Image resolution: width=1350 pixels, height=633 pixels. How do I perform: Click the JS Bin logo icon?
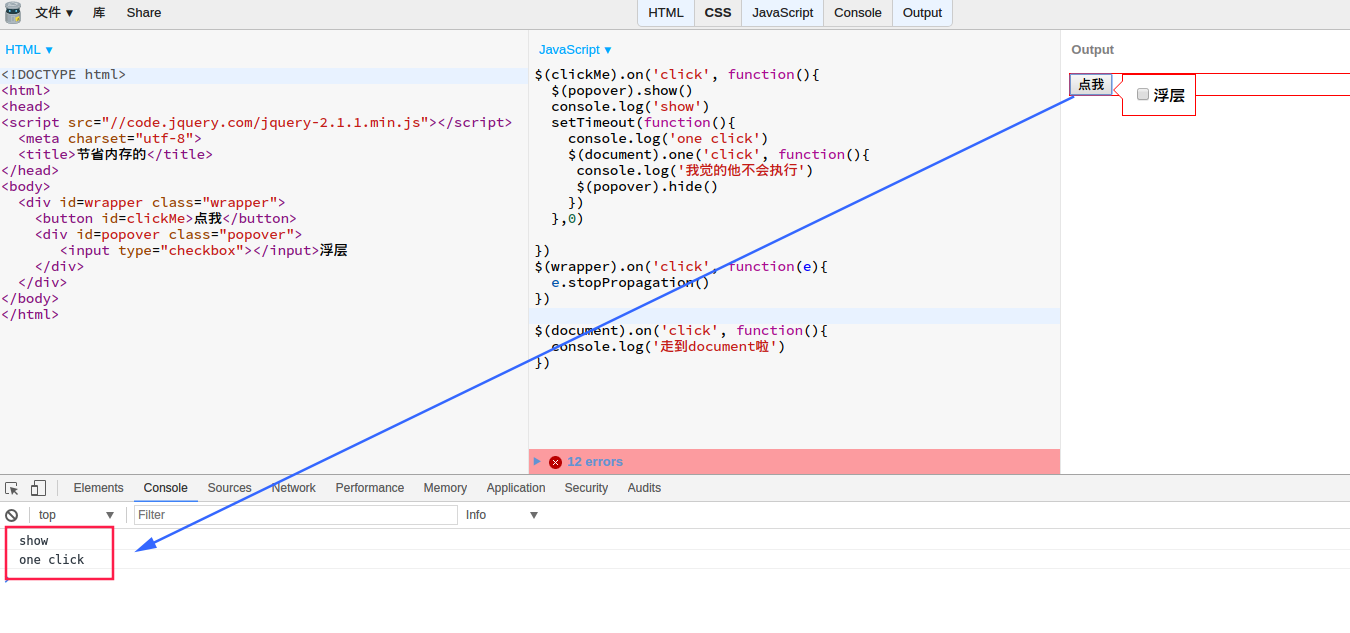13,13
